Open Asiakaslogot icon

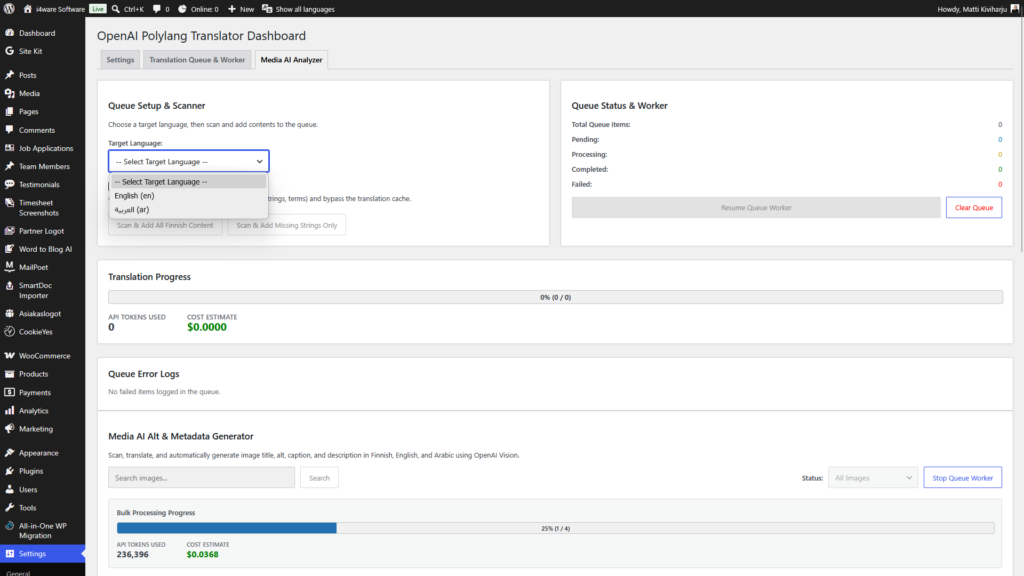[9, 313]
